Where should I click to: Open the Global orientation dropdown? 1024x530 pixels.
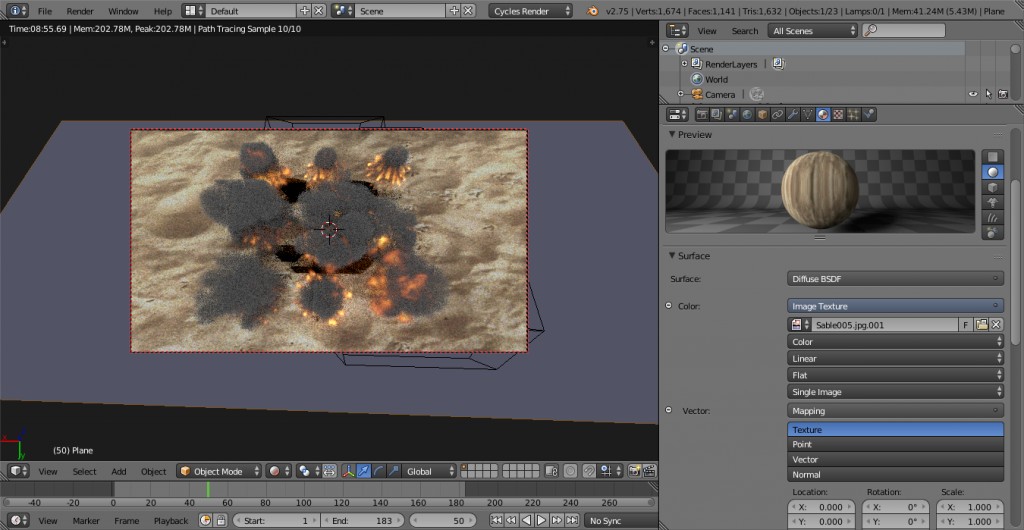tap(430, 471)
